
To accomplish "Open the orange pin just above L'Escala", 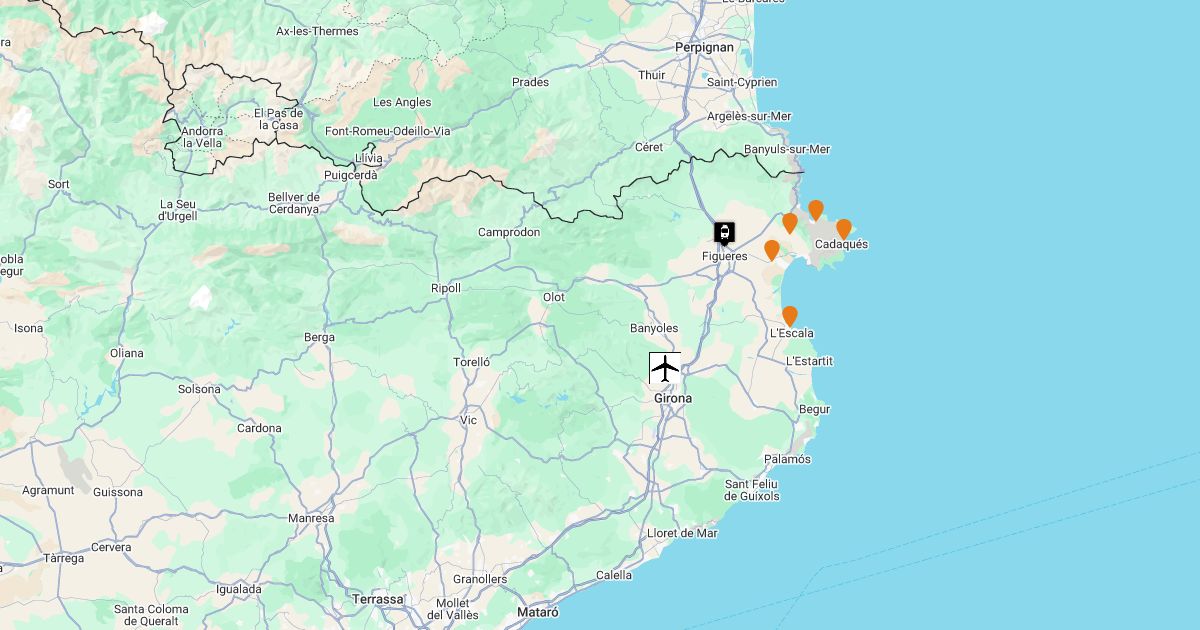I will click(790, 316).
